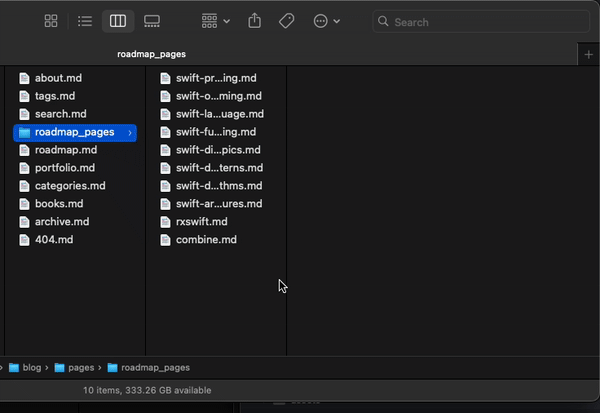Screen dimensions: 600x413
Task: Expand the roadmap_pages folder chevron
Action: (x=130, y=132)
